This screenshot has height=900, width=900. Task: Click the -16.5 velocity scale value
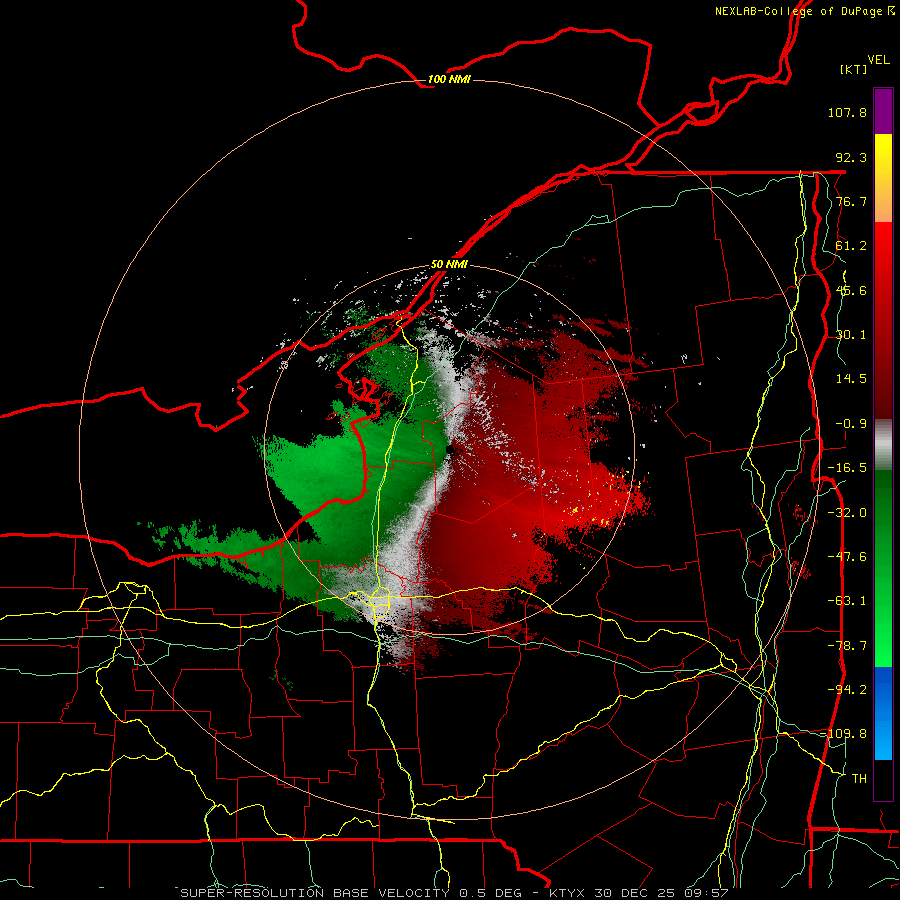(x=847, y=468)
